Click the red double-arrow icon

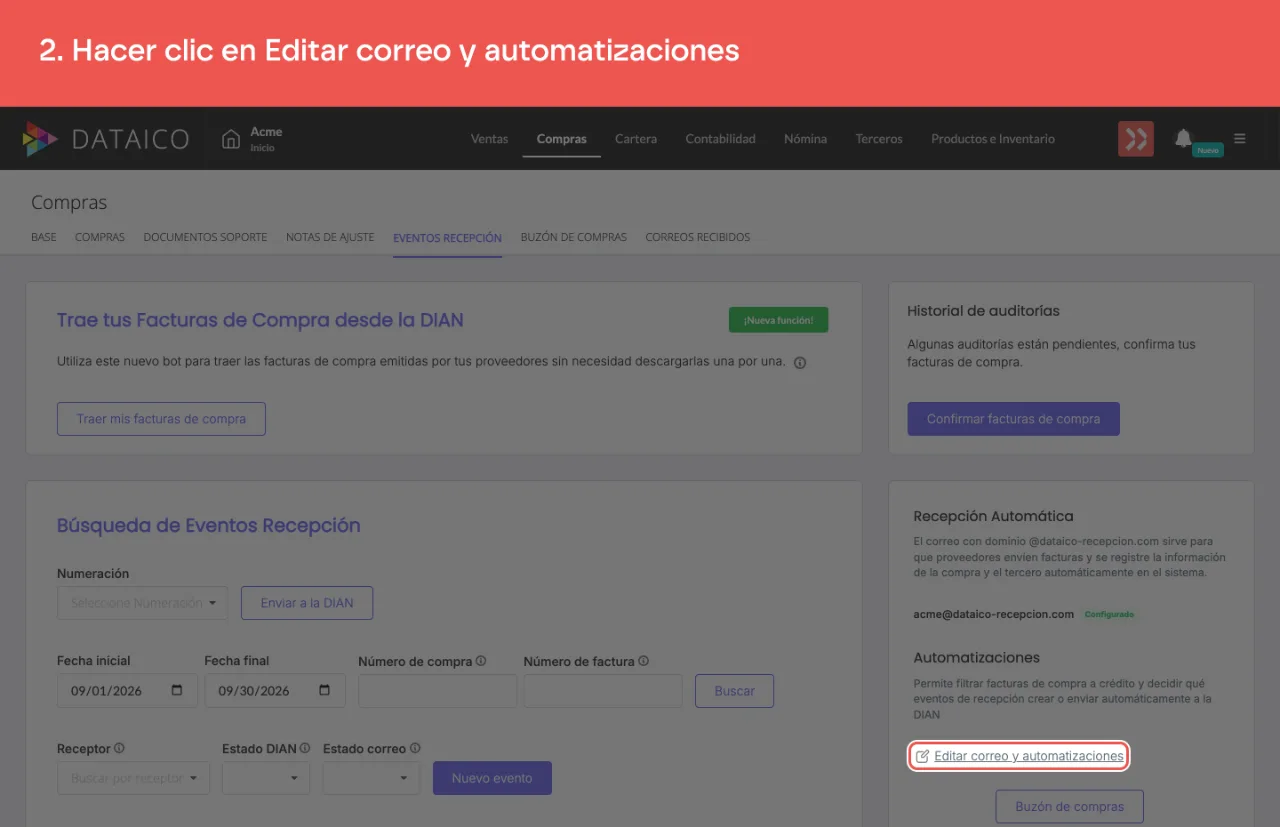1136,139
